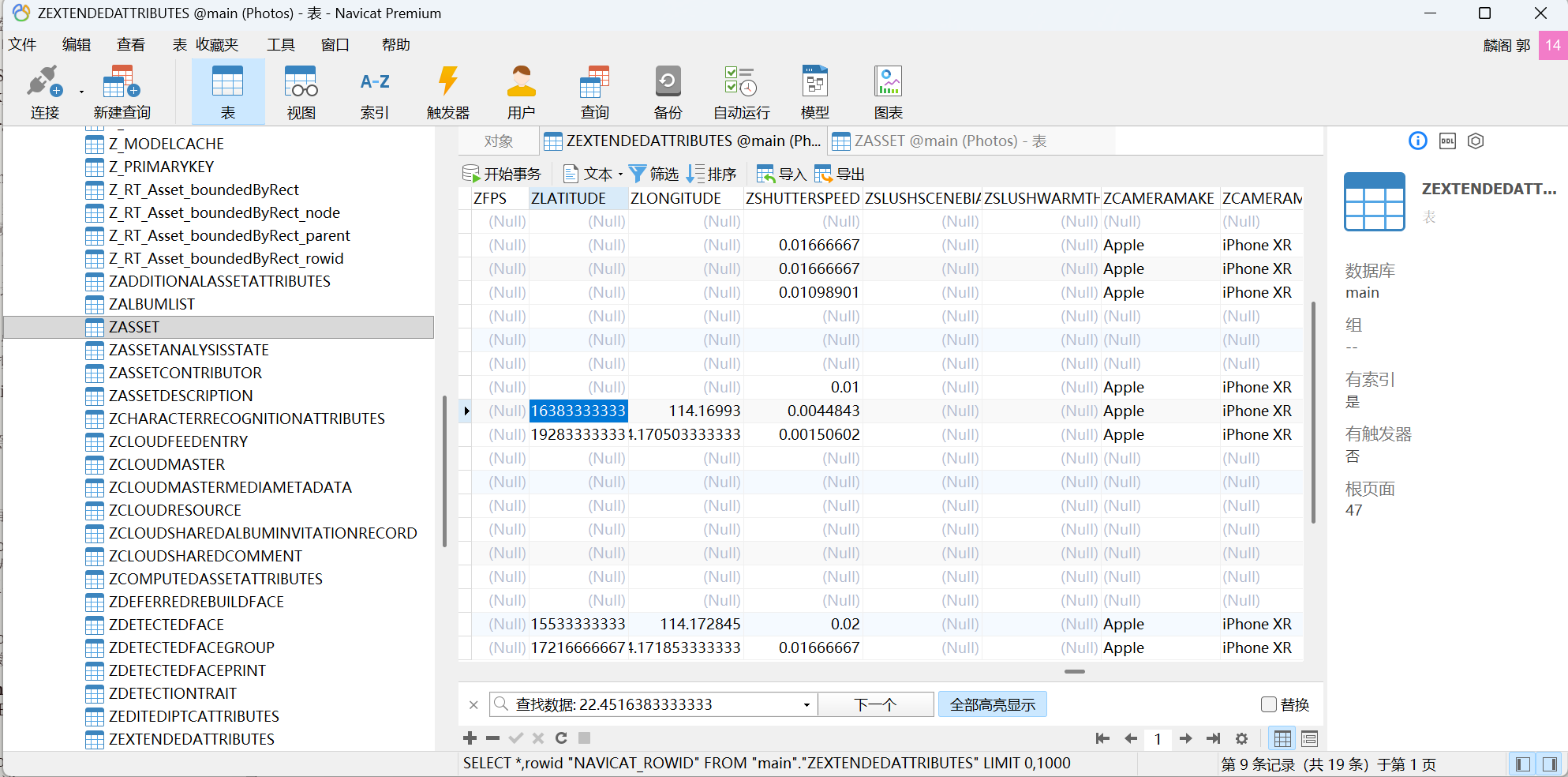Screen dimensions: 1568x777
Task: Enable the Replace (替换) checkbox
Action: pos(1269,704)
